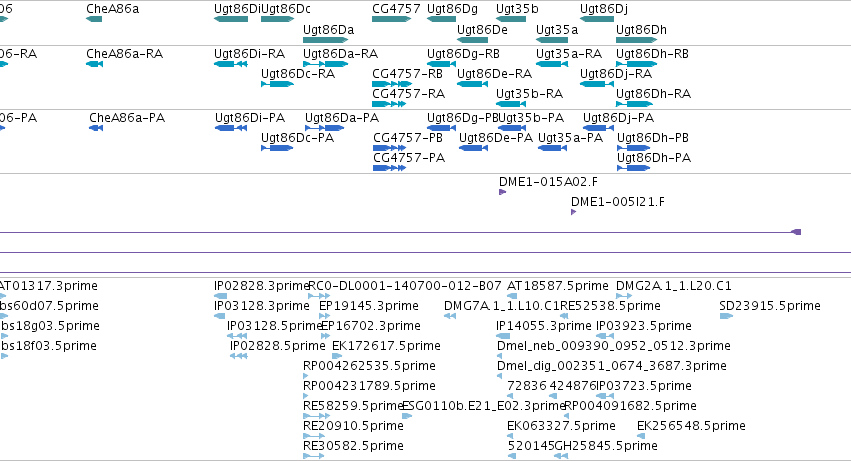Select the Ugt86De-PA protein
Screen dimensions: 851x461
[473, 148]
